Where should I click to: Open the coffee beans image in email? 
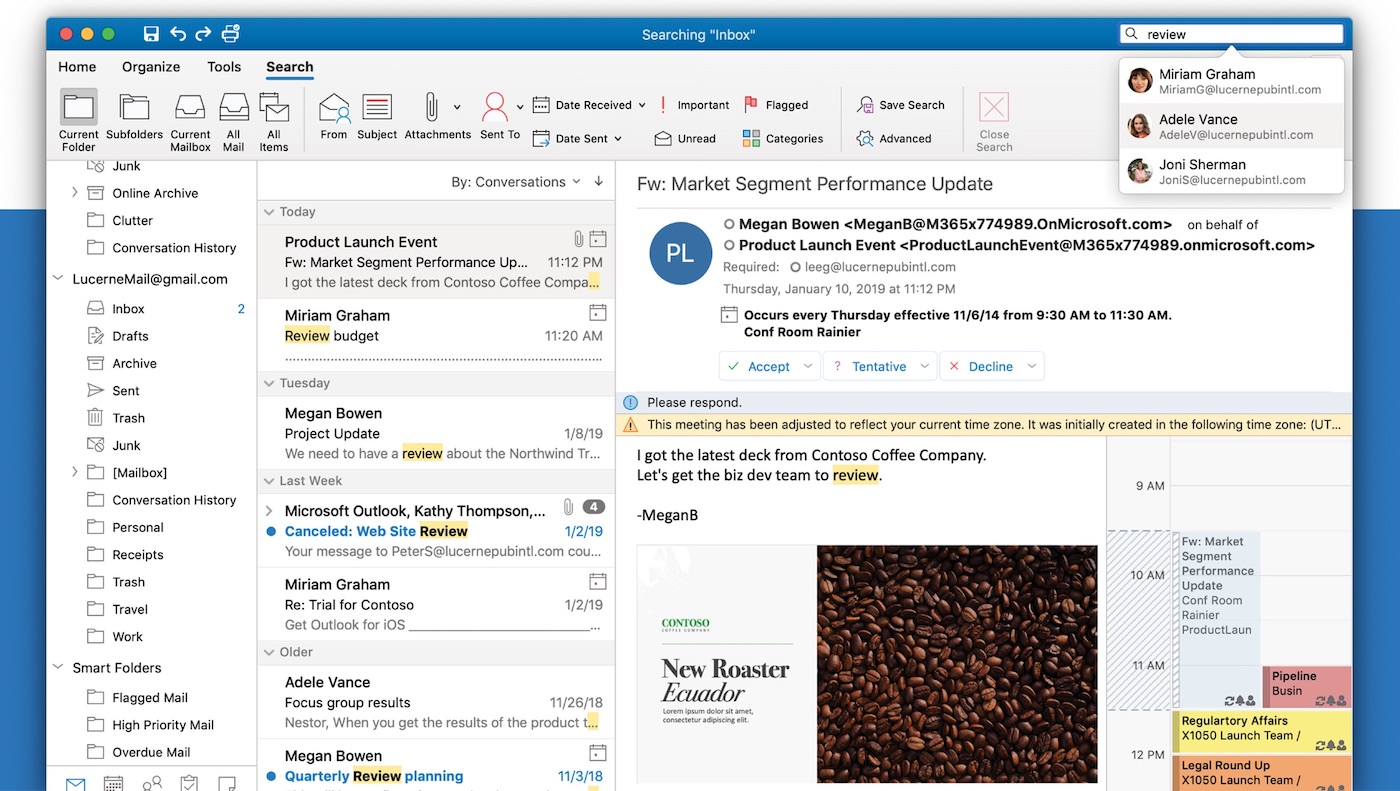point(957,664)
